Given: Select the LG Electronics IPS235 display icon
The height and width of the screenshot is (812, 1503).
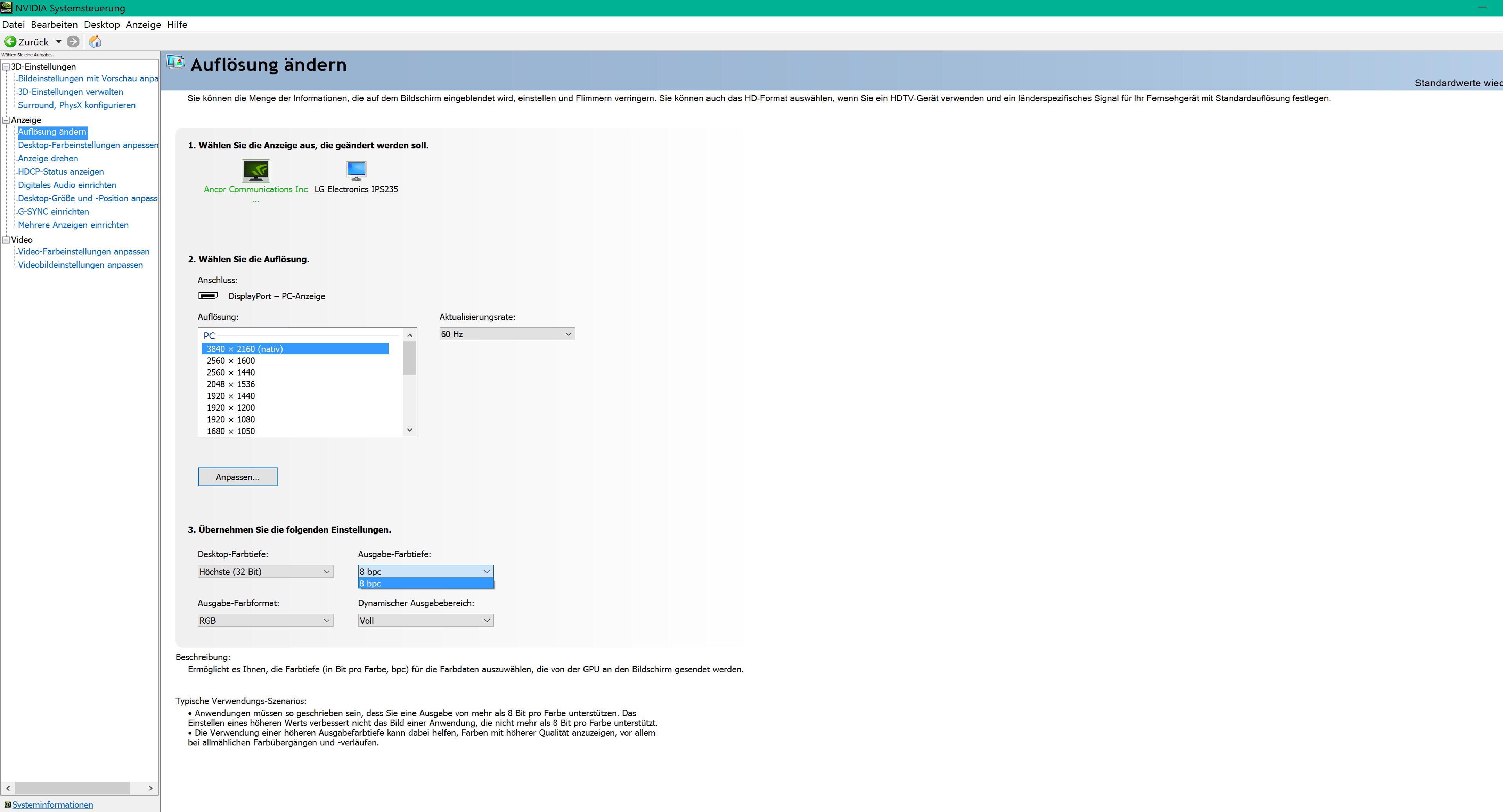Looking at the screenshot, I should (356, 170).
